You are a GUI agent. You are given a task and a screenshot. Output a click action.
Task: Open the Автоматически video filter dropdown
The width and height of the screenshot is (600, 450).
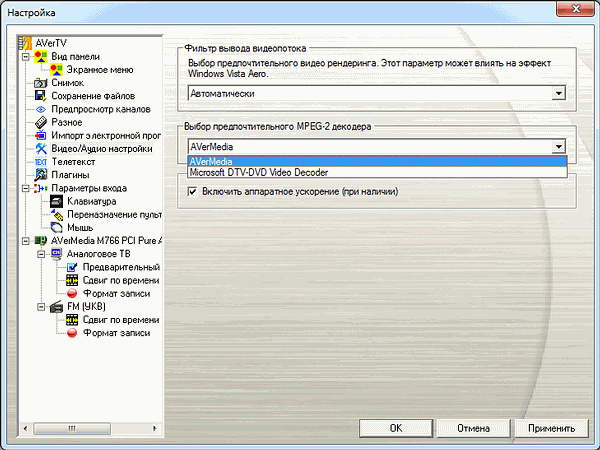coord(558,93)
